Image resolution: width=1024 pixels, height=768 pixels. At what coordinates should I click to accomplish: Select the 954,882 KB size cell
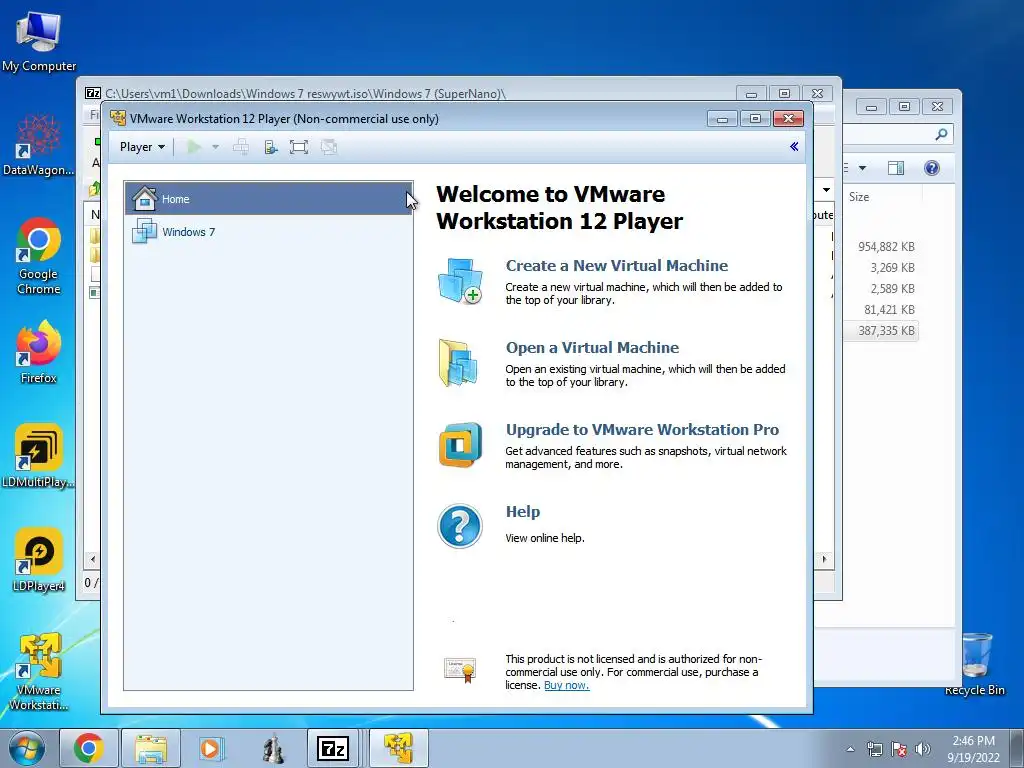tap(886, 247)
